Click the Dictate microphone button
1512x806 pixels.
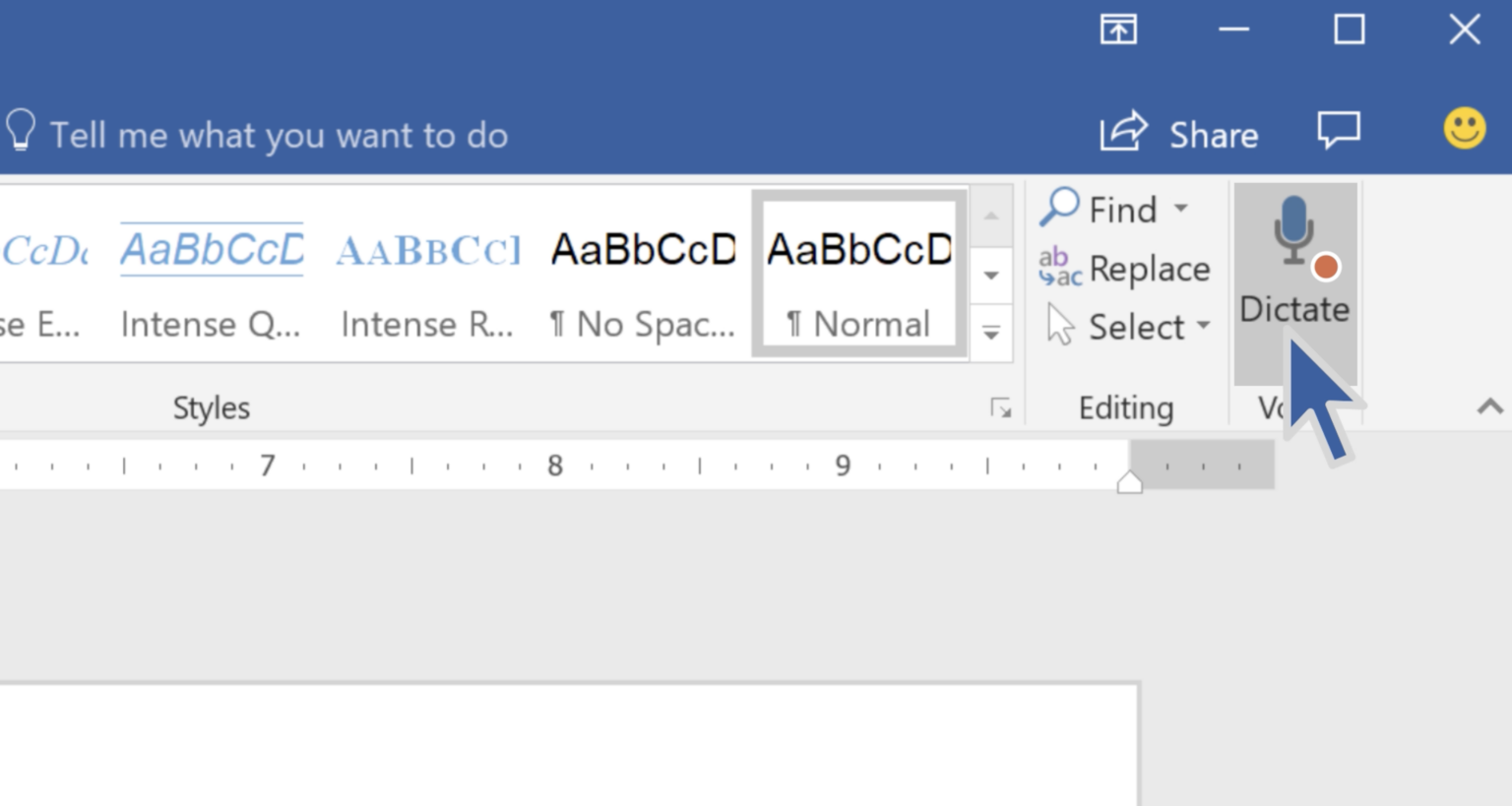tap(1294, 261)
